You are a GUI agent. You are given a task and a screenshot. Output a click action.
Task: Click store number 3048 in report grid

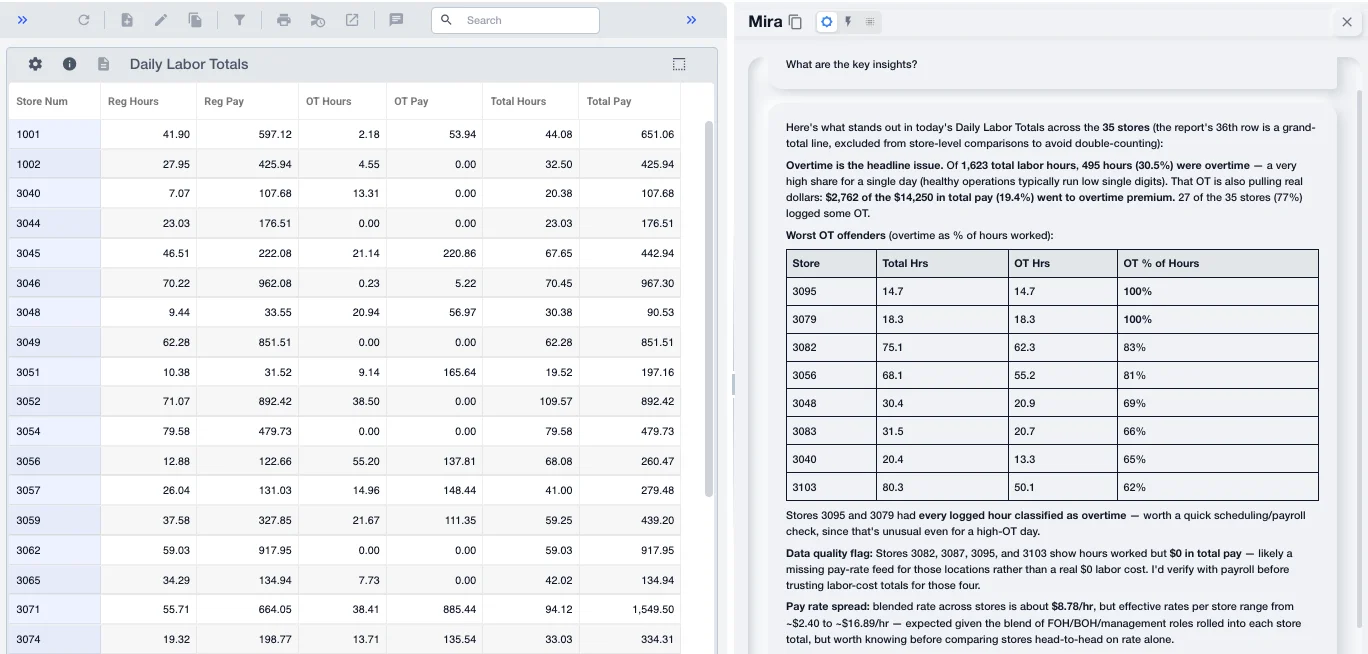click(55, 312)
